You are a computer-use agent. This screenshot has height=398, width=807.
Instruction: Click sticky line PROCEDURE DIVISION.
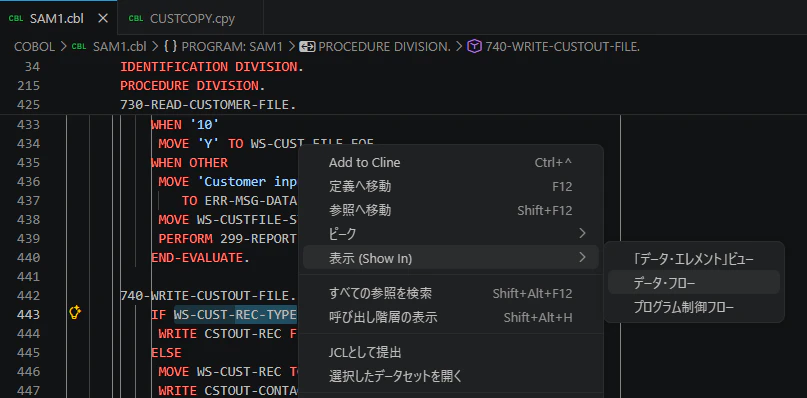192,85
